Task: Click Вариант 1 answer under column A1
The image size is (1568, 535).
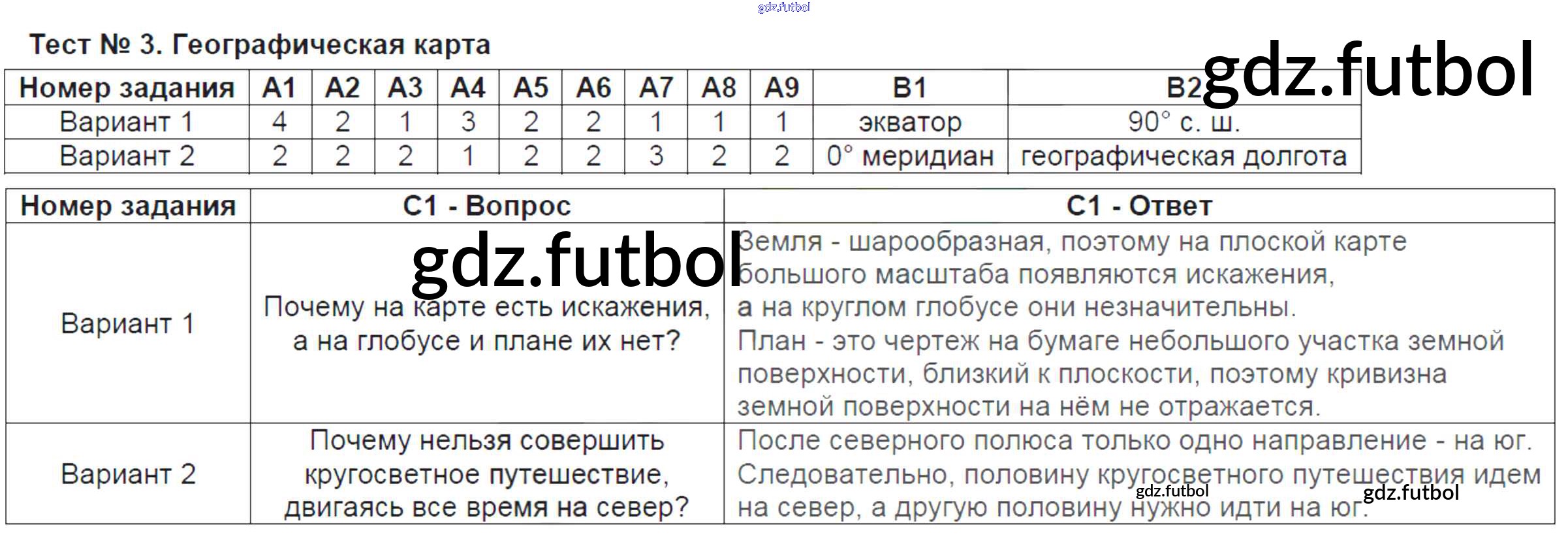Action: pos(279,122)
